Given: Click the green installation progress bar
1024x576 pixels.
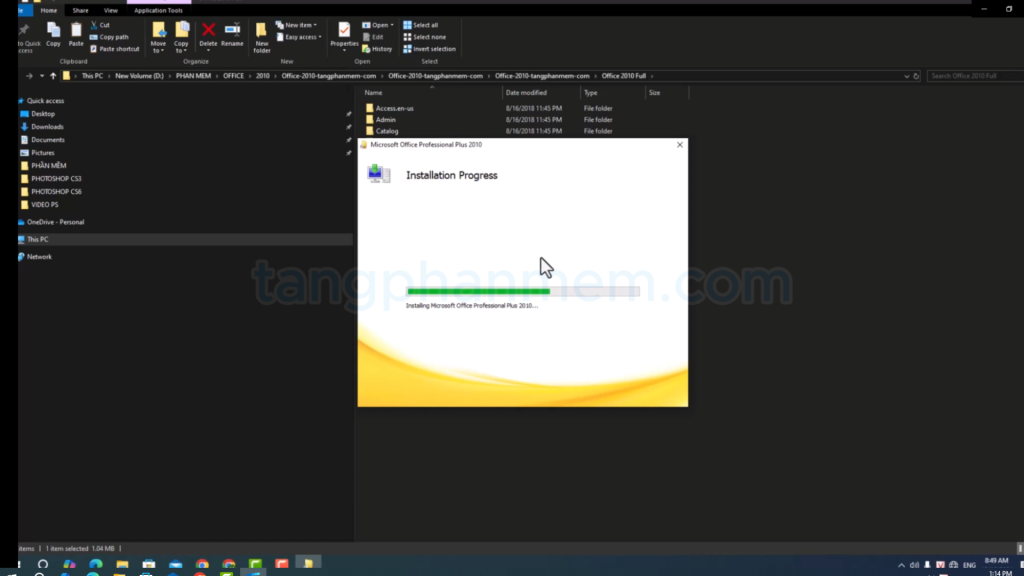Looking at the screenshot, I should pyautogui.click(x=523, y=291).
